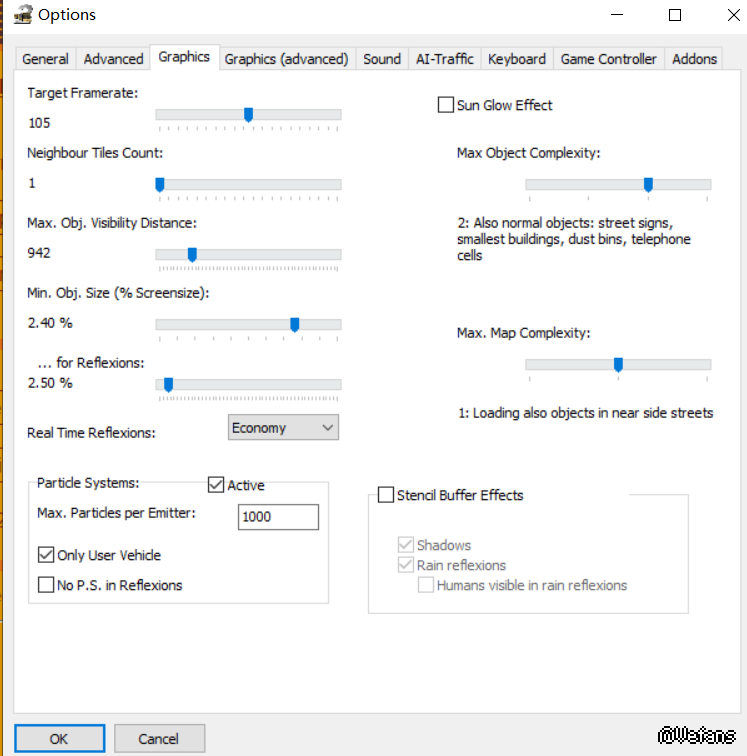Viewport: 747px width, 756px height.
Task: Minimize the Options window
Action: [x=617, y=15]
